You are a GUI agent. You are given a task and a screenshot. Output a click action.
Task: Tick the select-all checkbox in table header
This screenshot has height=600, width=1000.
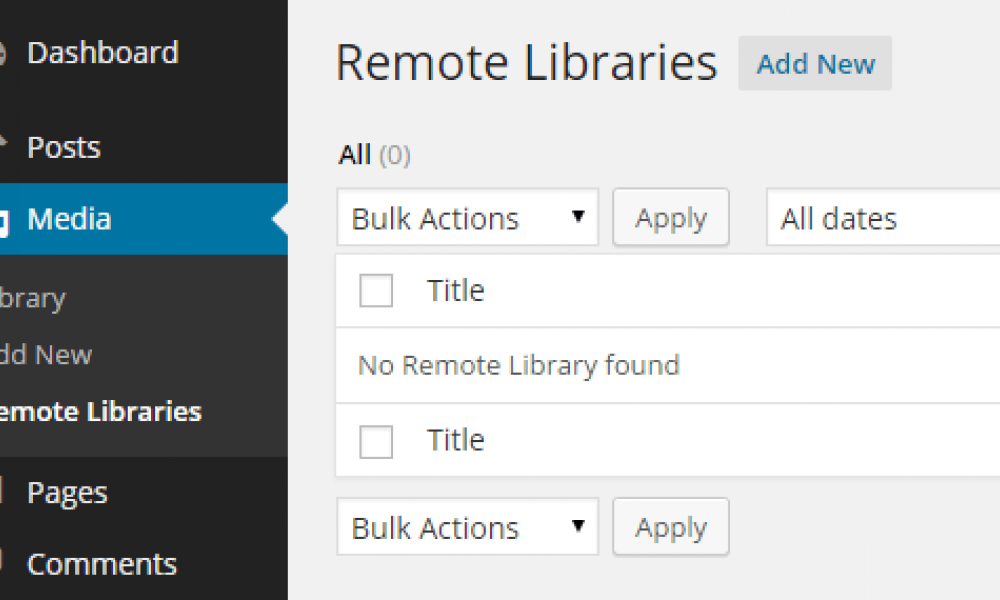tap(376, 291)
